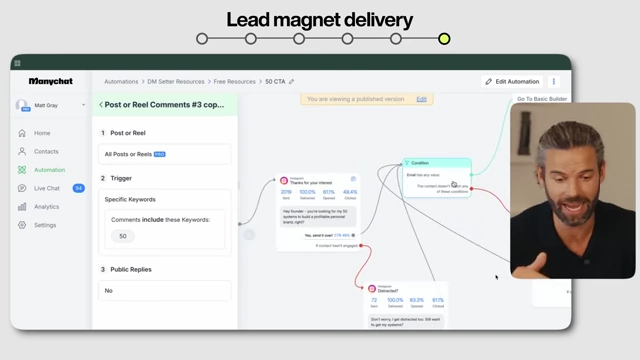This screenshot has height=360, width=640.
Task: Click the Condition filter icon
Action: [407, 163]
